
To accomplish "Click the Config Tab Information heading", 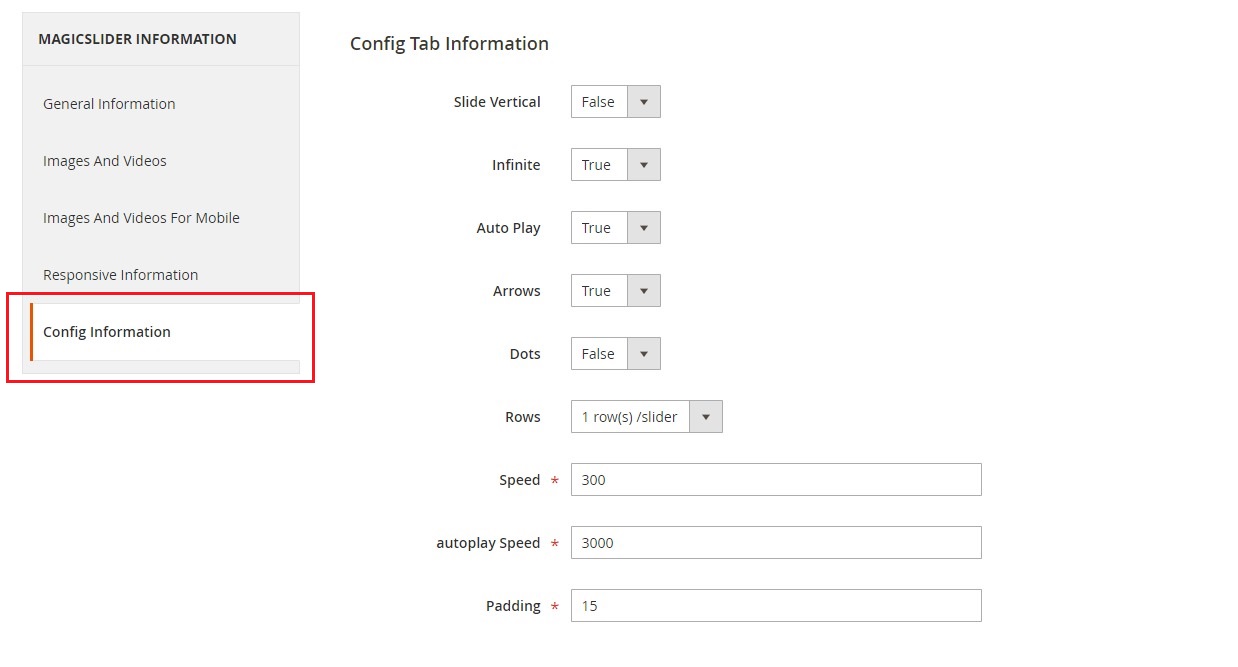I will point(449,44).
